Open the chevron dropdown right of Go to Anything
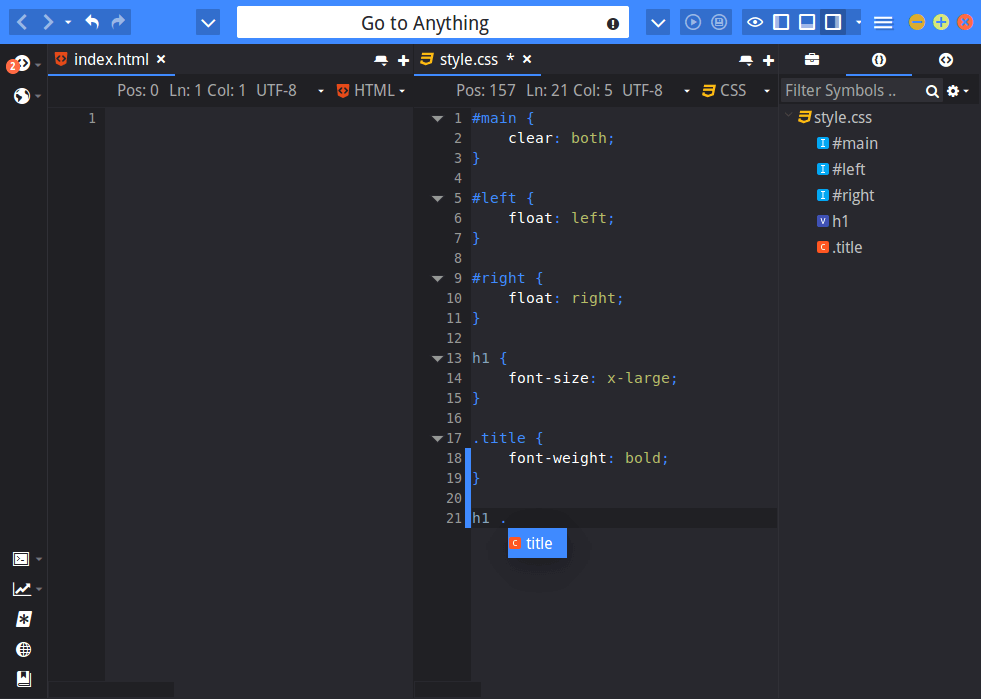The image size is (981, 699). [x=658, y=23]
